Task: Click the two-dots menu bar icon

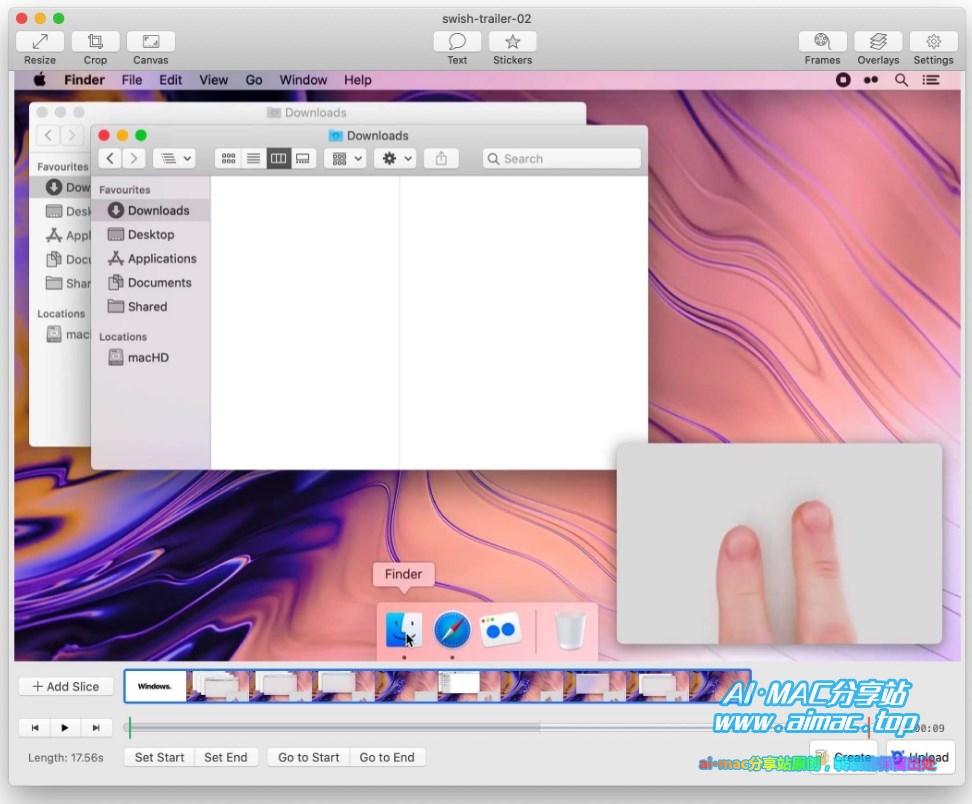Action: coord(871,80)
